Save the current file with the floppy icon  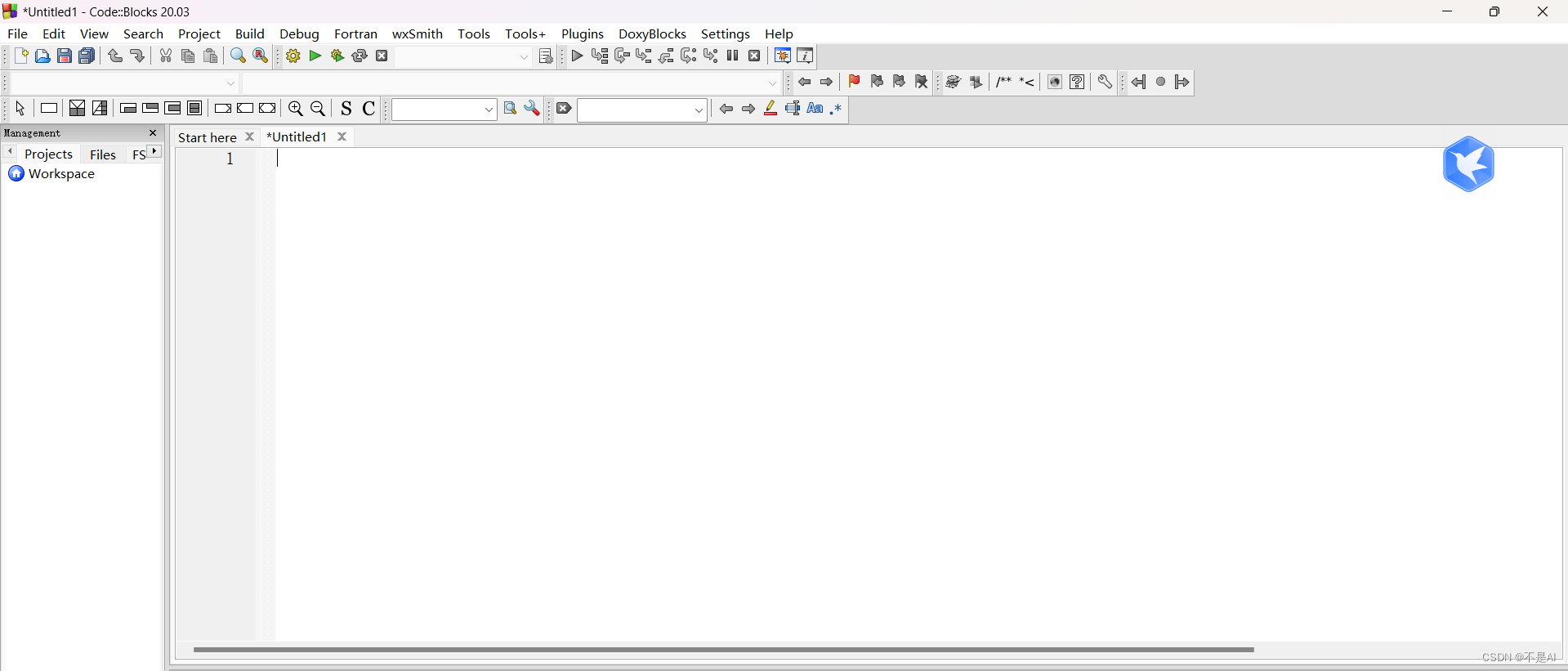[x=65, y=56]
